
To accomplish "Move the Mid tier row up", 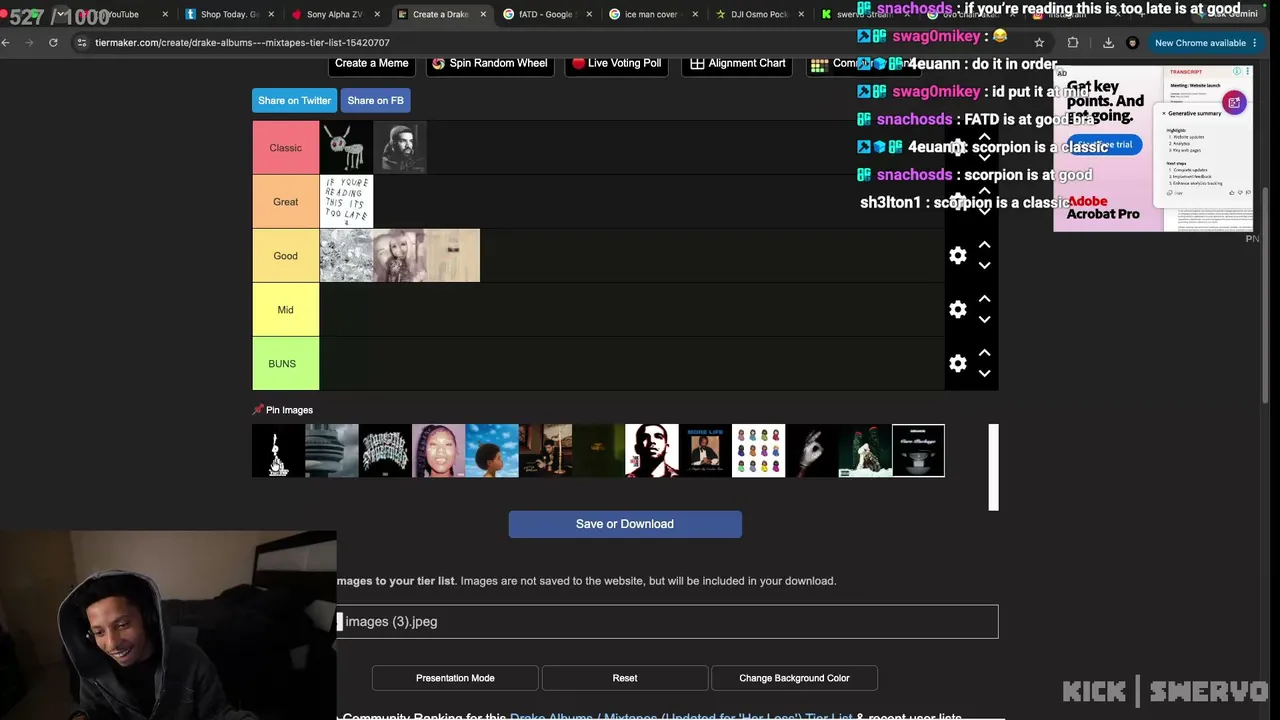I will (x=985, y=299).
